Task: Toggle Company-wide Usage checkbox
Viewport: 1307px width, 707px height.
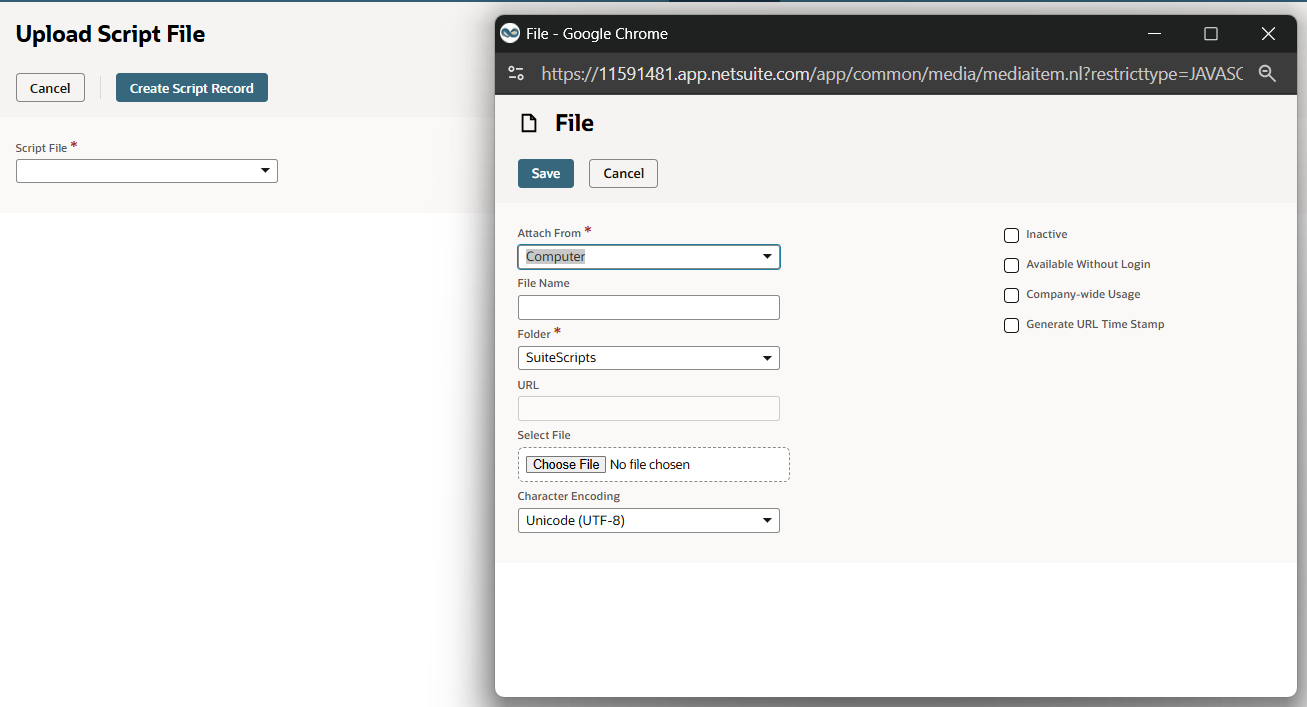Action: click(x=1011, y=295)
